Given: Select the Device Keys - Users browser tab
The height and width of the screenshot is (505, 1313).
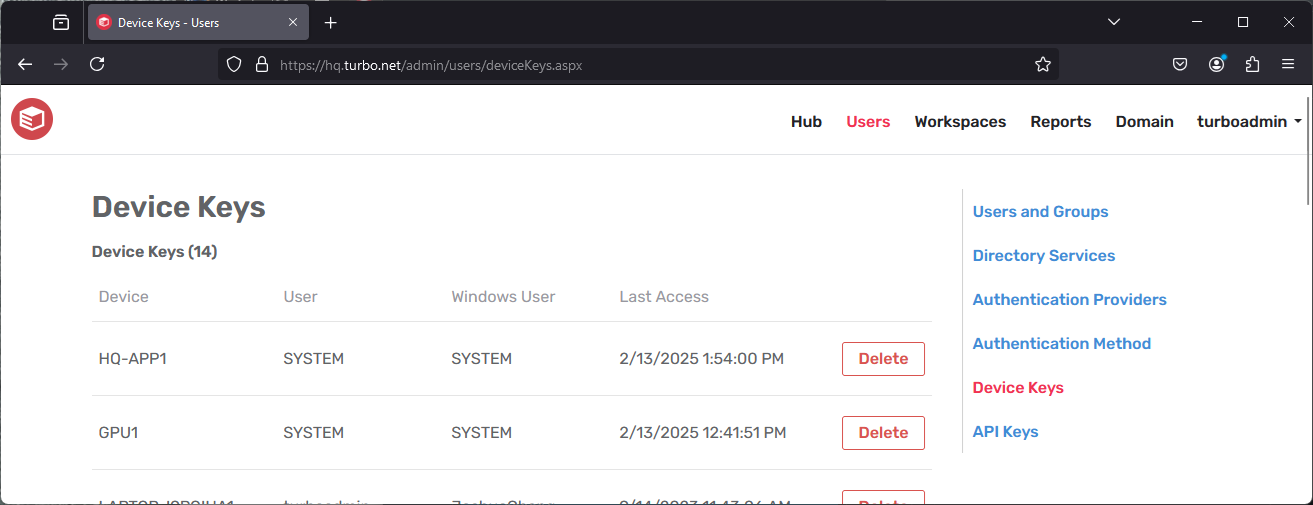Looking at the screenshot, I should [x=198, y=22].
